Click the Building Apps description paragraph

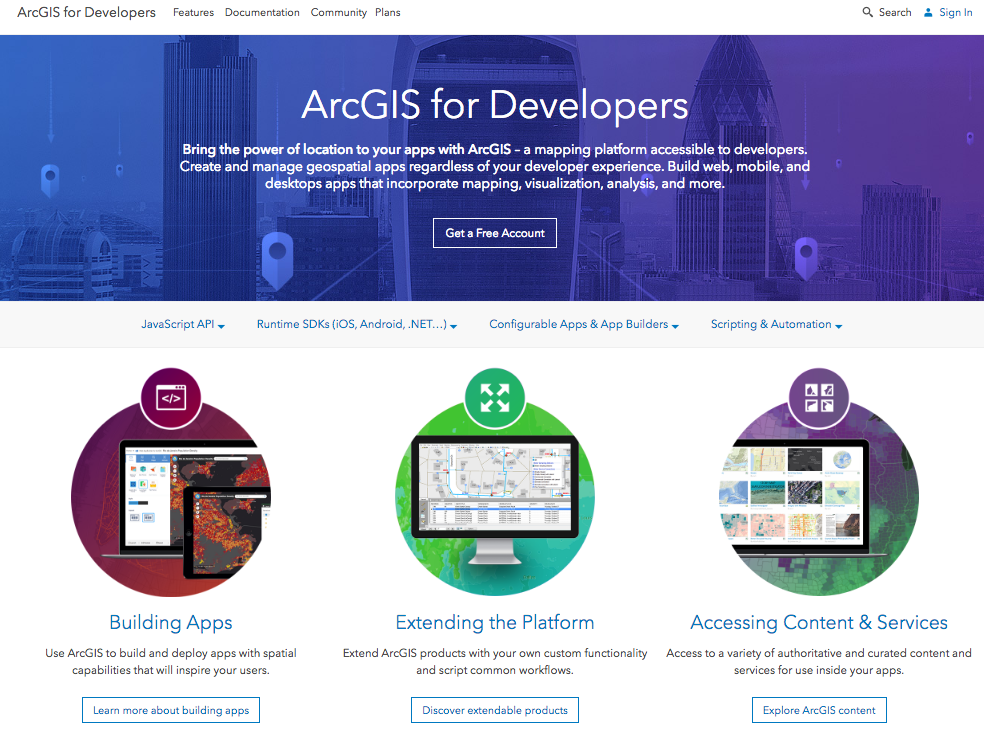tap(171, 661)
